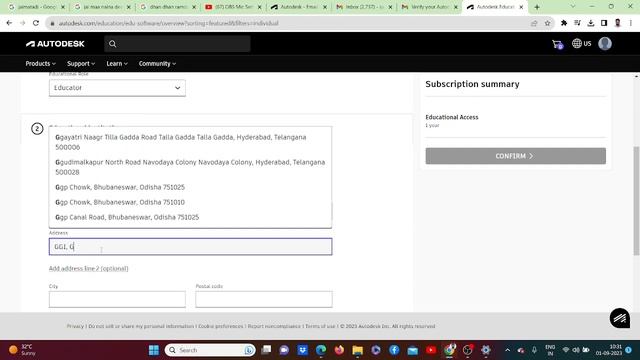Bookmark this page with the star icon
The height and width of the screenshot is (360, 640).
tap(547, 23)
